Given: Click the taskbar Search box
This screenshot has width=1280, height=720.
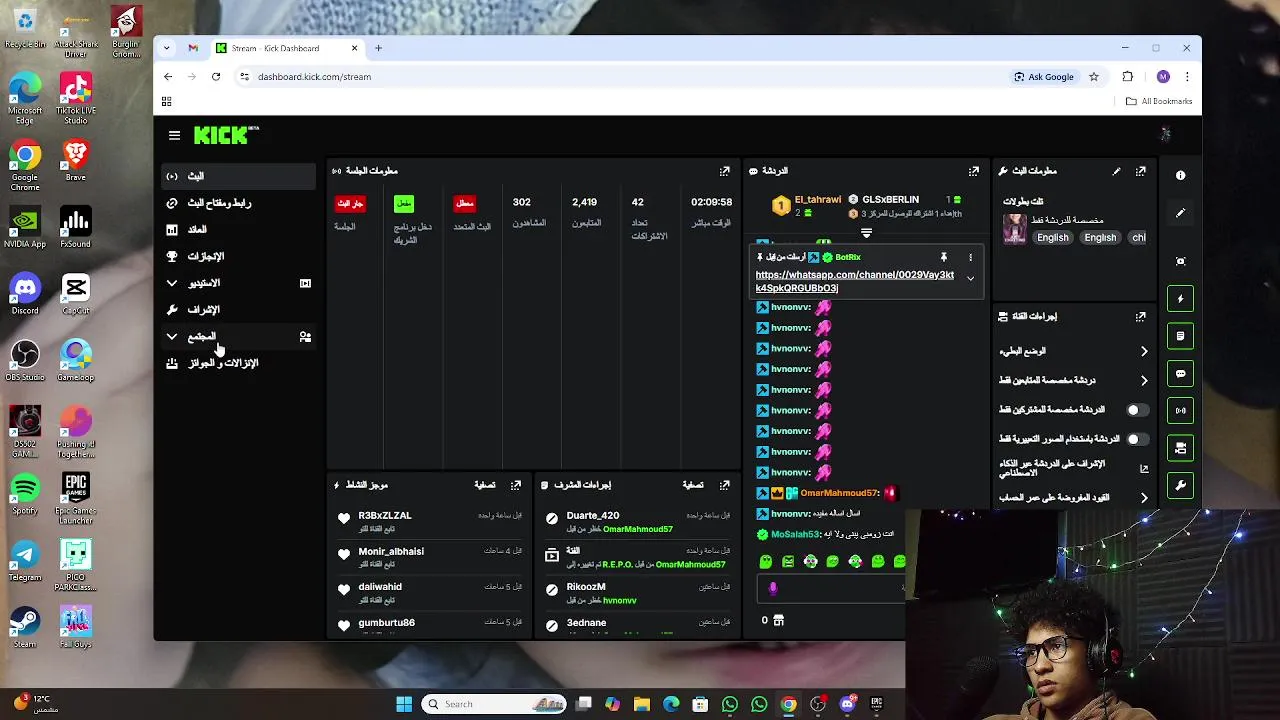Looking at the screenshot, I should click(x=496, y=704).
